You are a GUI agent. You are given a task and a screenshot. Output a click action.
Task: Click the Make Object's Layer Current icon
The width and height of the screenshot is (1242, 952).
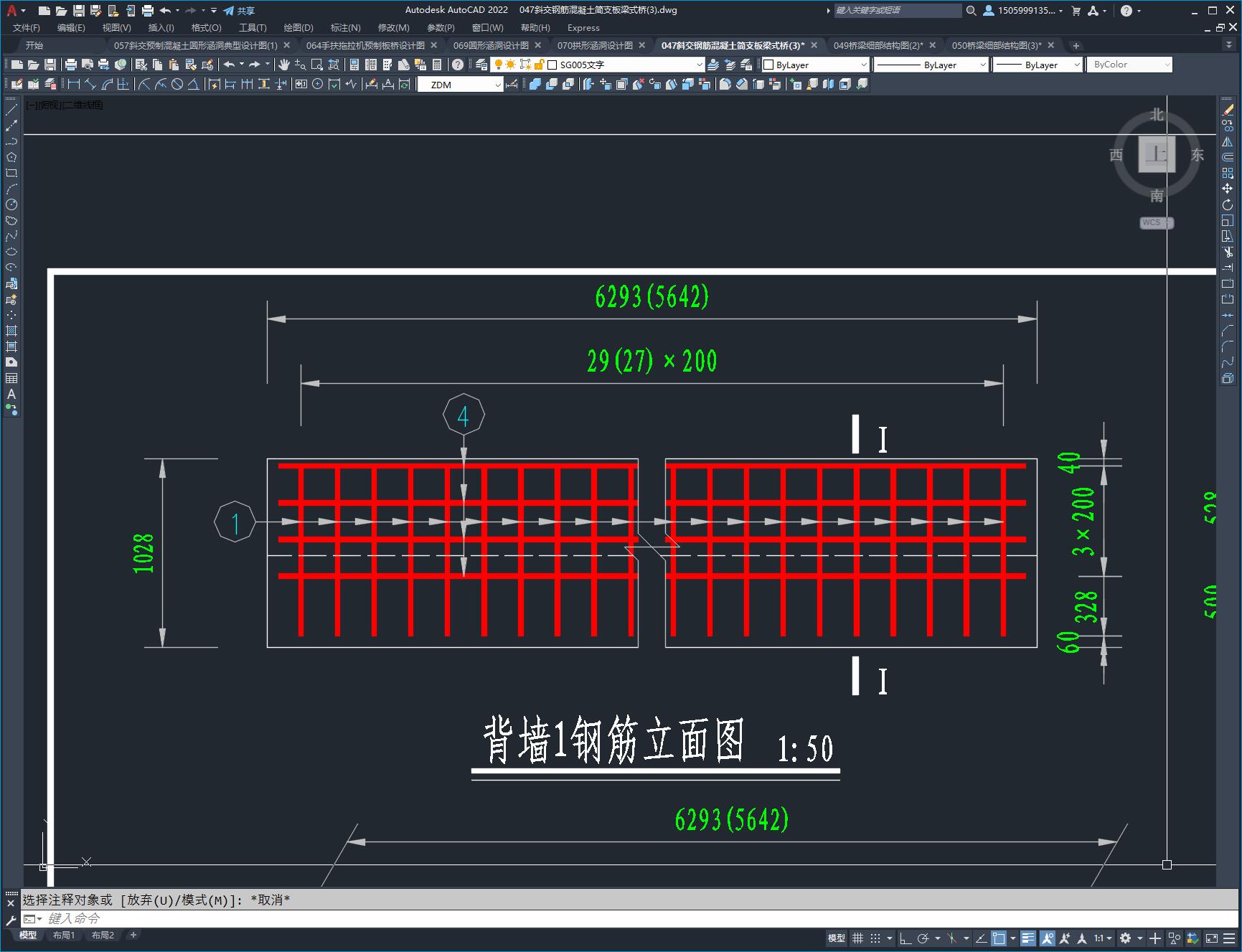click(713, 65)
